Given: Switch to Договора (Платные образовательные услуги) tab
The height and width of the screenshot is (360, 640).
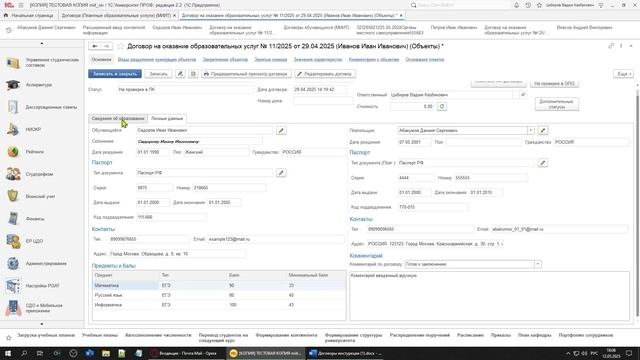Looking at the screenshot, I should (116, 16).
